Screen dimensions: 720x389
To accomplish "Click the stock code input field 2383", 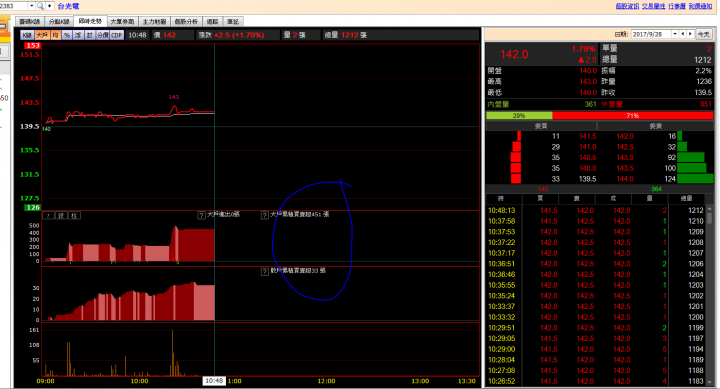I will point(14,6).
